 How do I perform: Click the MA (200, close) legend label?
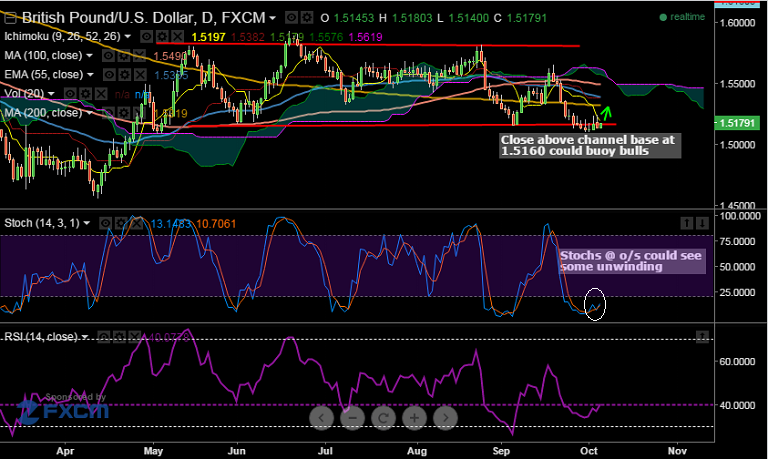(43, 113)
